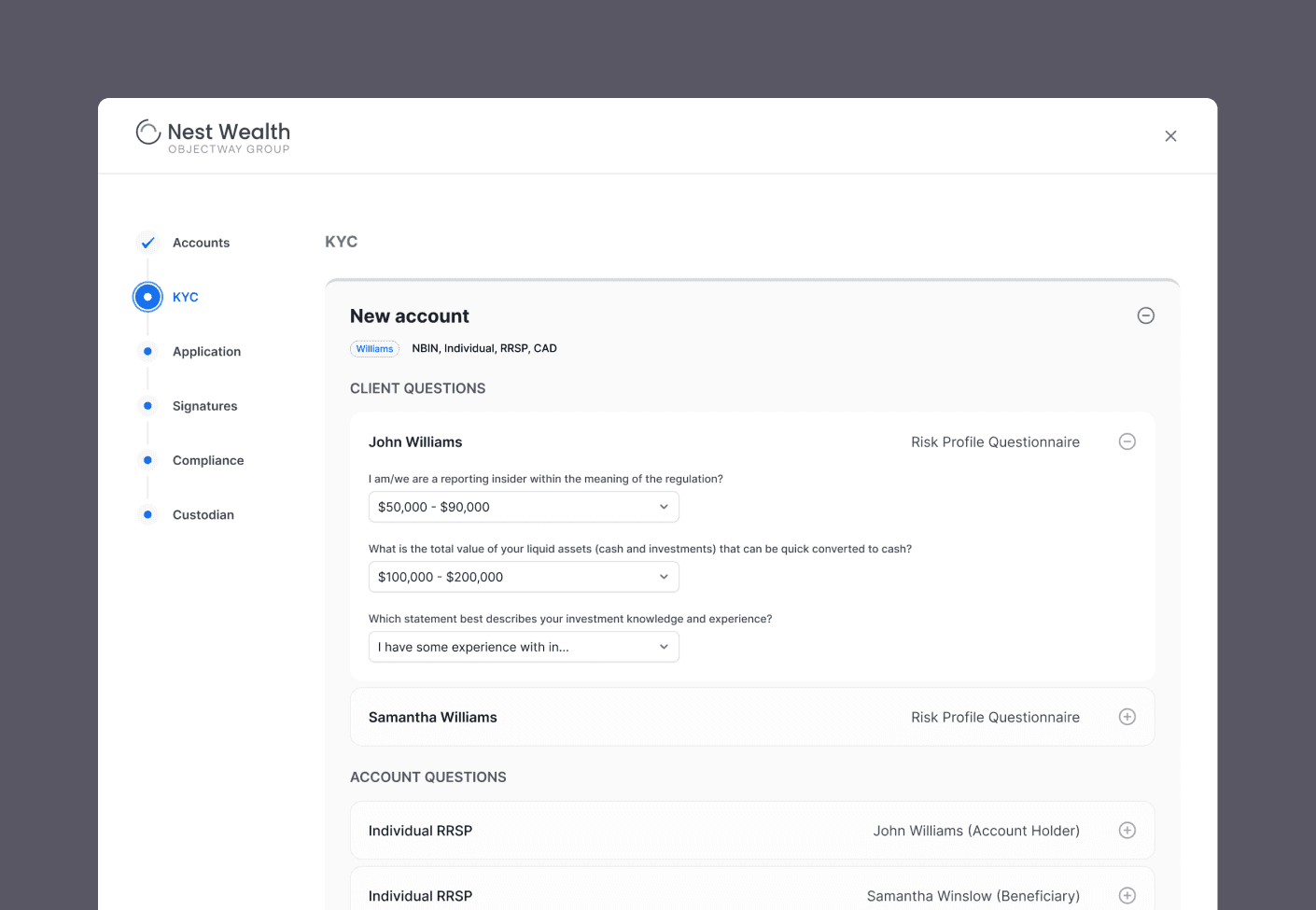Close the dialog with the X icon

pos(1170,136)
